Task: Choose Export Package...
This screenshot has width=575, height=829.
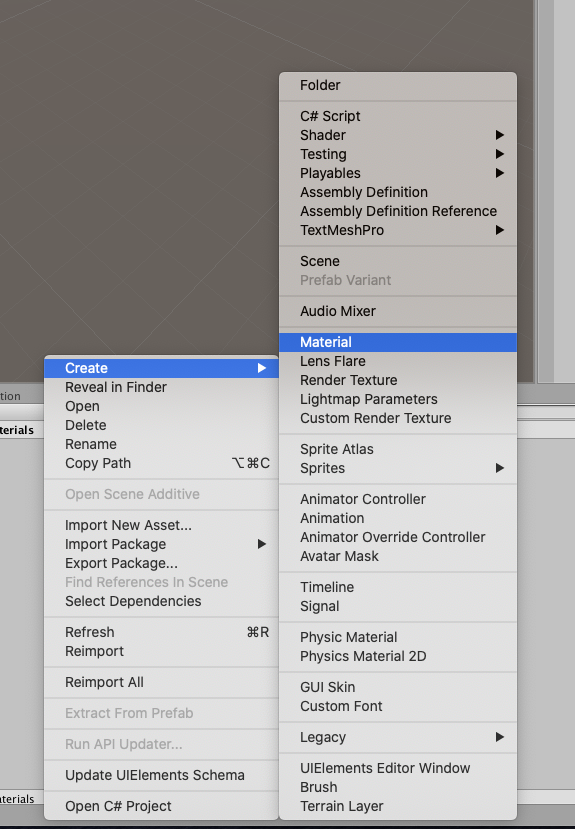Action: tap(161, 563)
